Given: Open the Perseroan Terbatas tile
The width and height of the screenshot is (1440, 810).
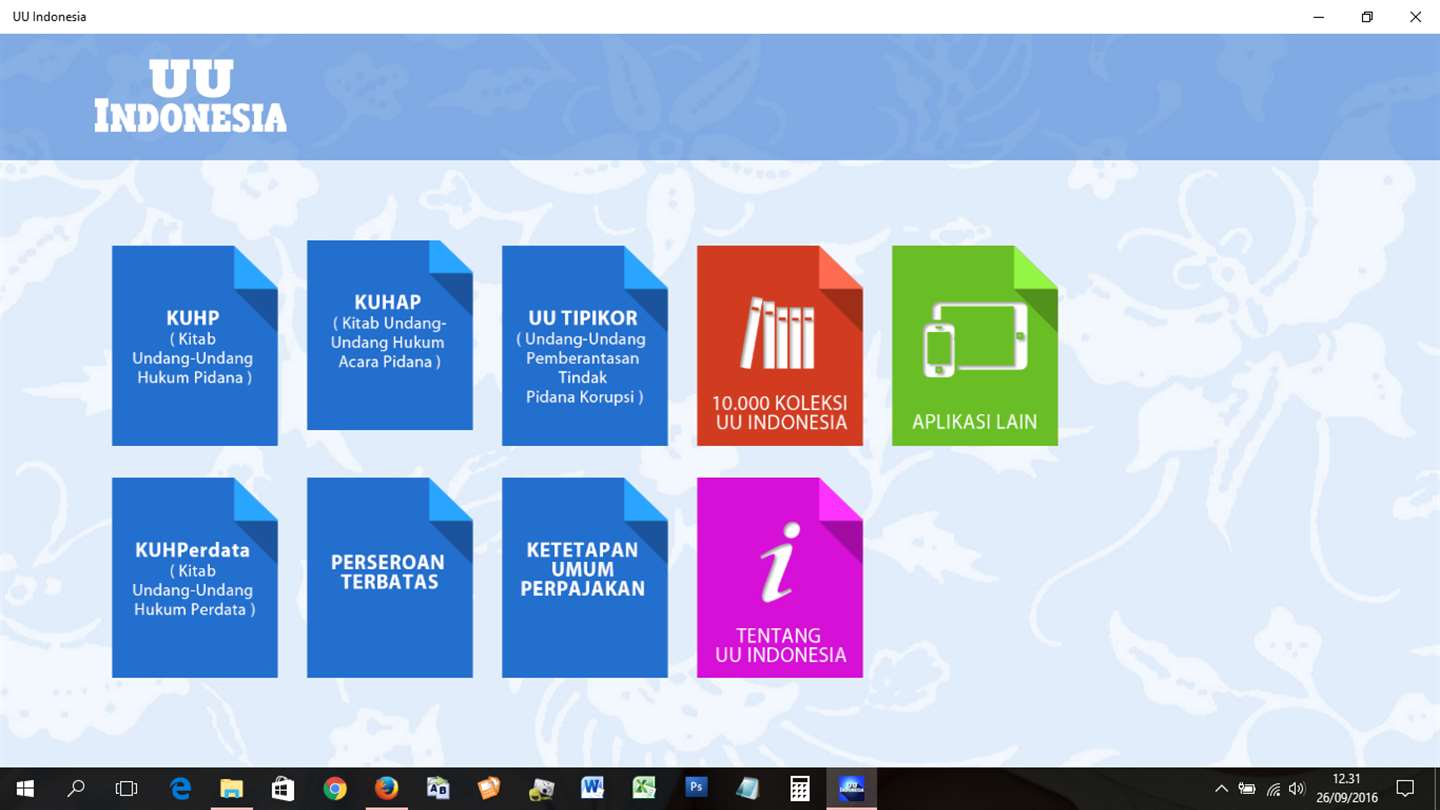Looking at the screenshot, I should [390, 578].
